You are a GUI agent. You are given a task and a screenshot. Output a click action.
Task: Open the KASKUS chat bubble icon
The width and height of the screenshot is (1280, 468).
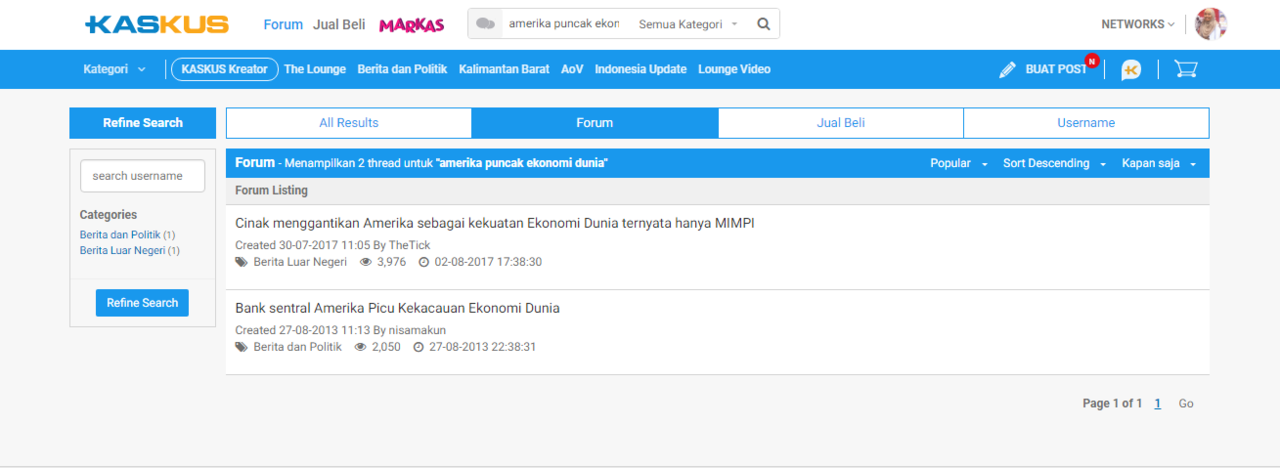pyautogui.click(x=1131, y=70)
